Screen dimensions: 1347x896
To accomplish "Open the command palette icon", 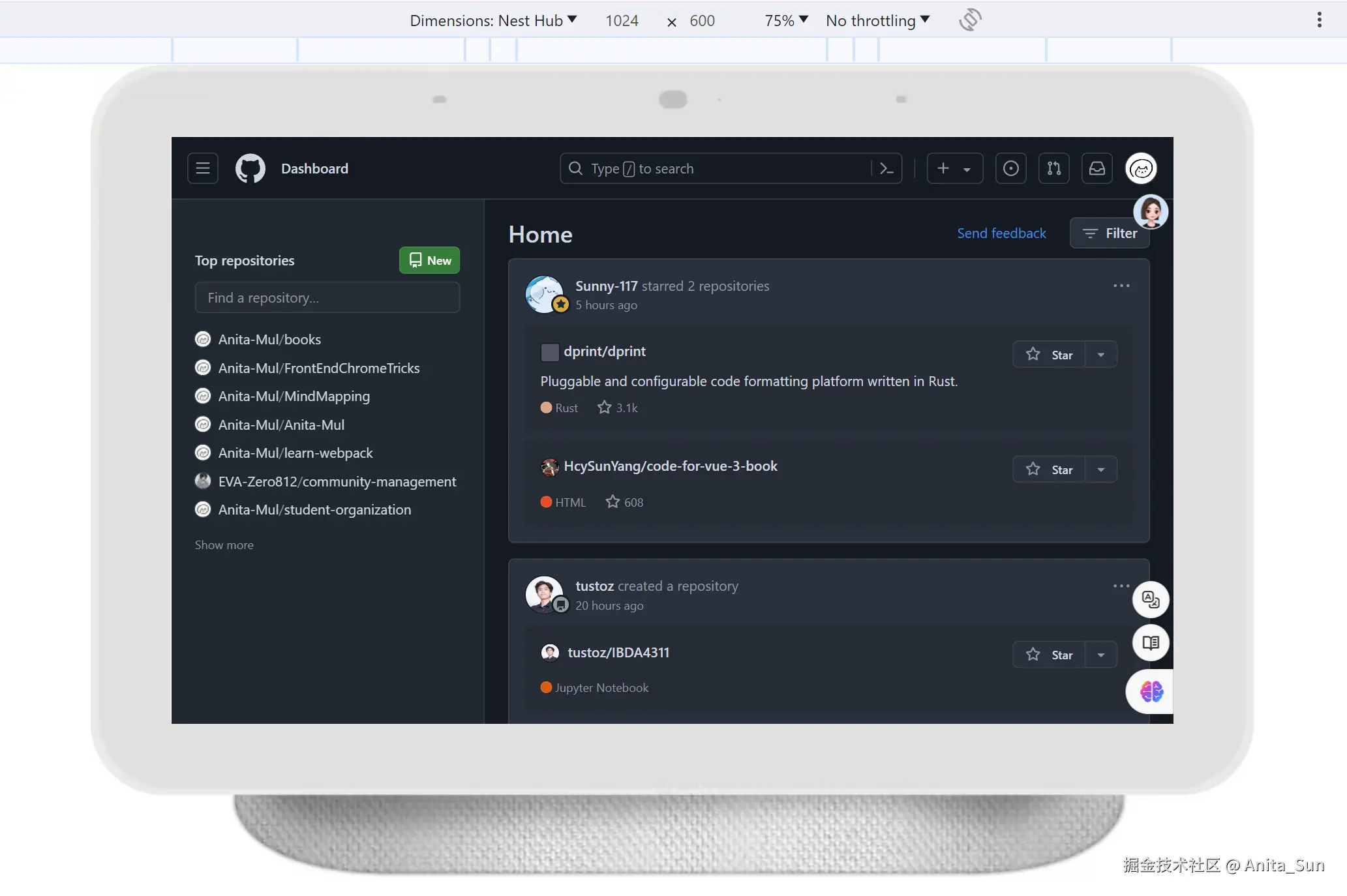I will pos(886,168).
